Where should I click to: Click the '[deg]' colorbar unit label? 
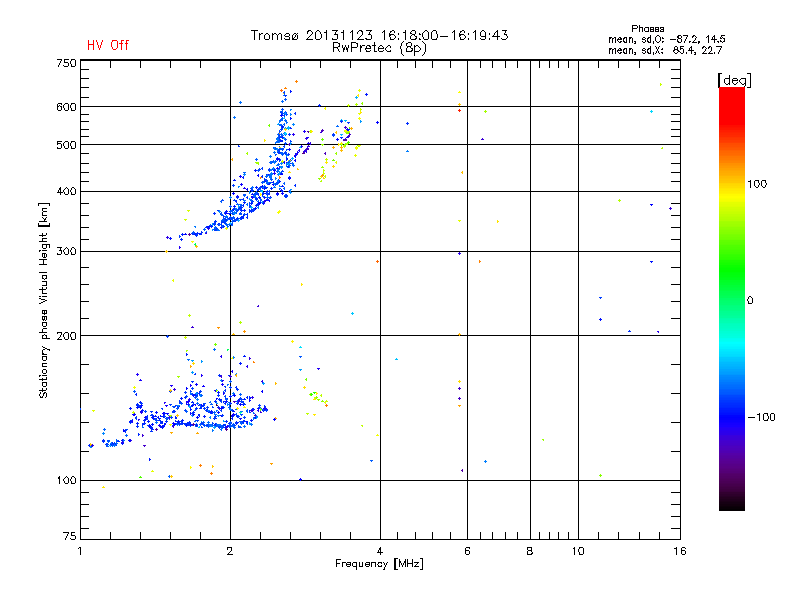(x=734, y=80)
